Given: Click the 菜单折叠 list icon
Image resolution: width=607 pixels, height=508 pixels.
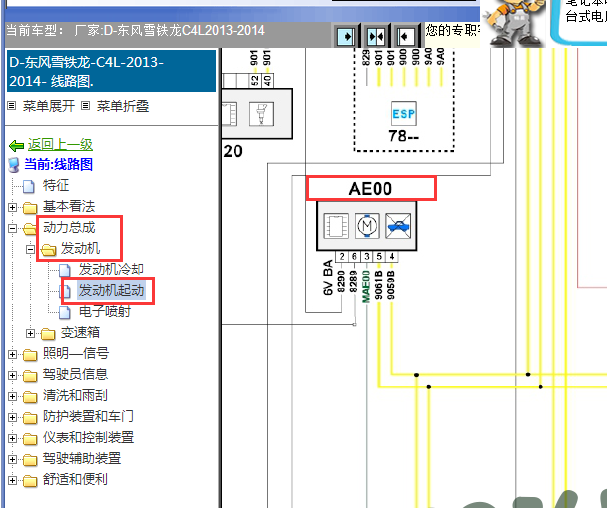Looking at the screenshot, I should tap(86, 105).
